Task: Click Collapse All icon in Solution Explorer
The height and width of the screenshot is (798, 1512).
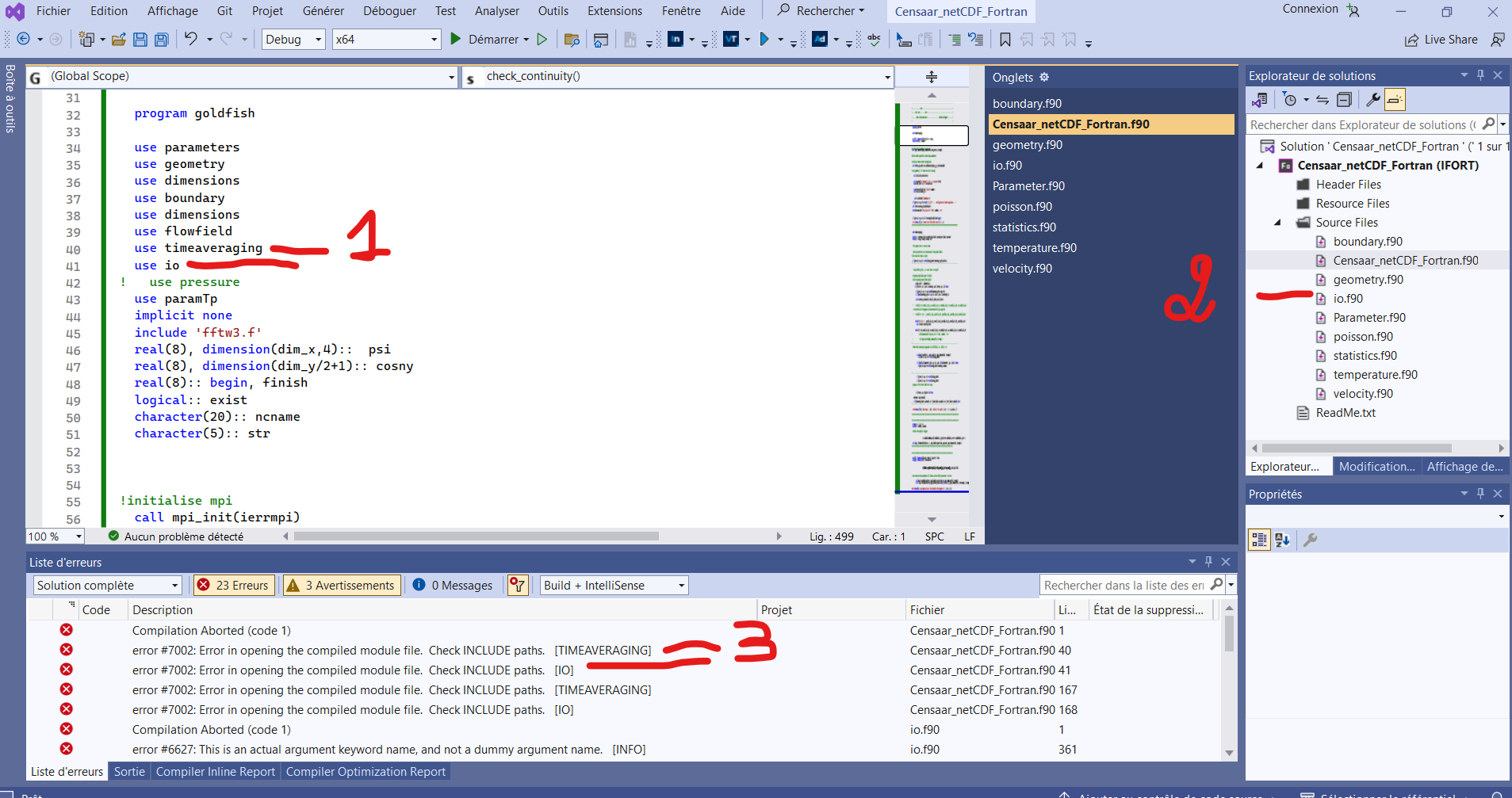Action: pos(1344,100)
